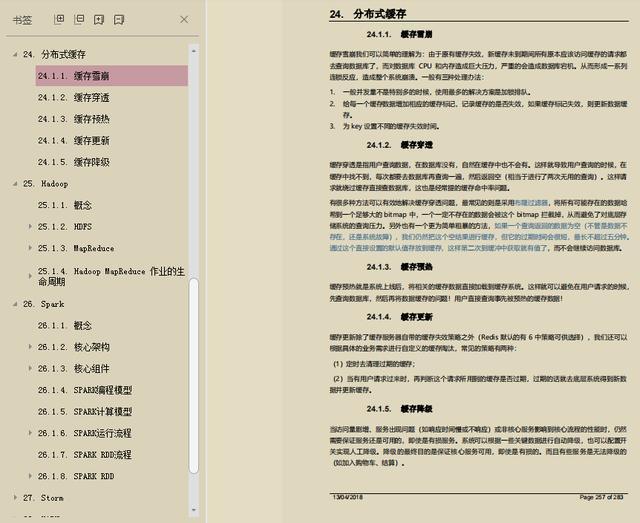Collapse the 24. 分布式缓存 bookmark section
Screen dimensions: 640x523
[x=15, y=54]
